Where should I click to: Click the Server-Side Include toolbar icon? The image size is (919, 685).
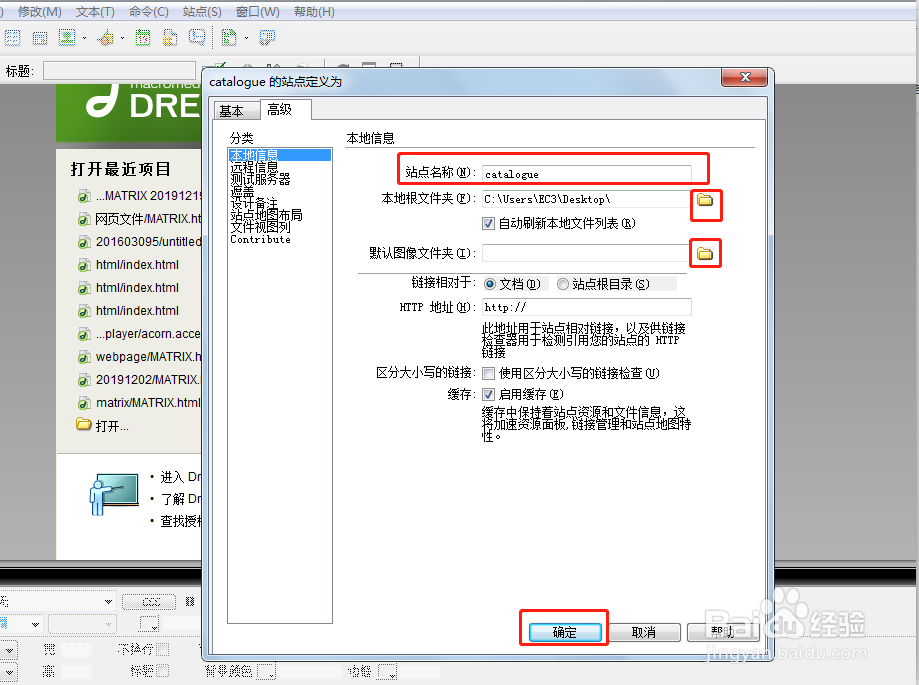(x=170, y=38)
